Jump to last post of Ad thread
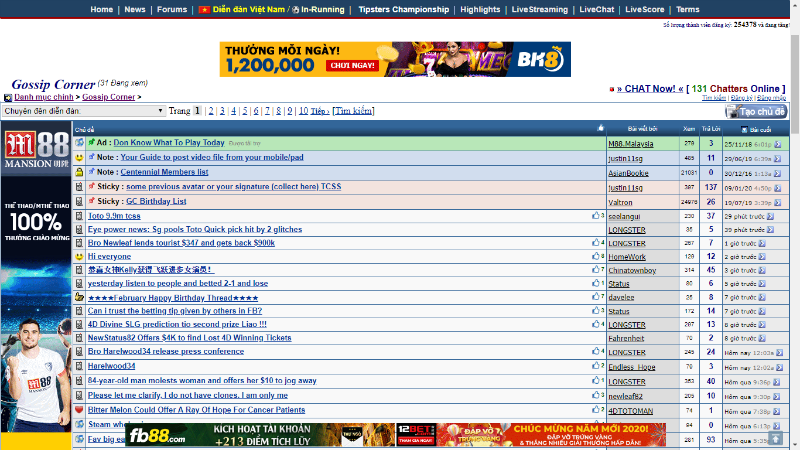The width and height of the screenshot is (800, 450). point(778,144)
